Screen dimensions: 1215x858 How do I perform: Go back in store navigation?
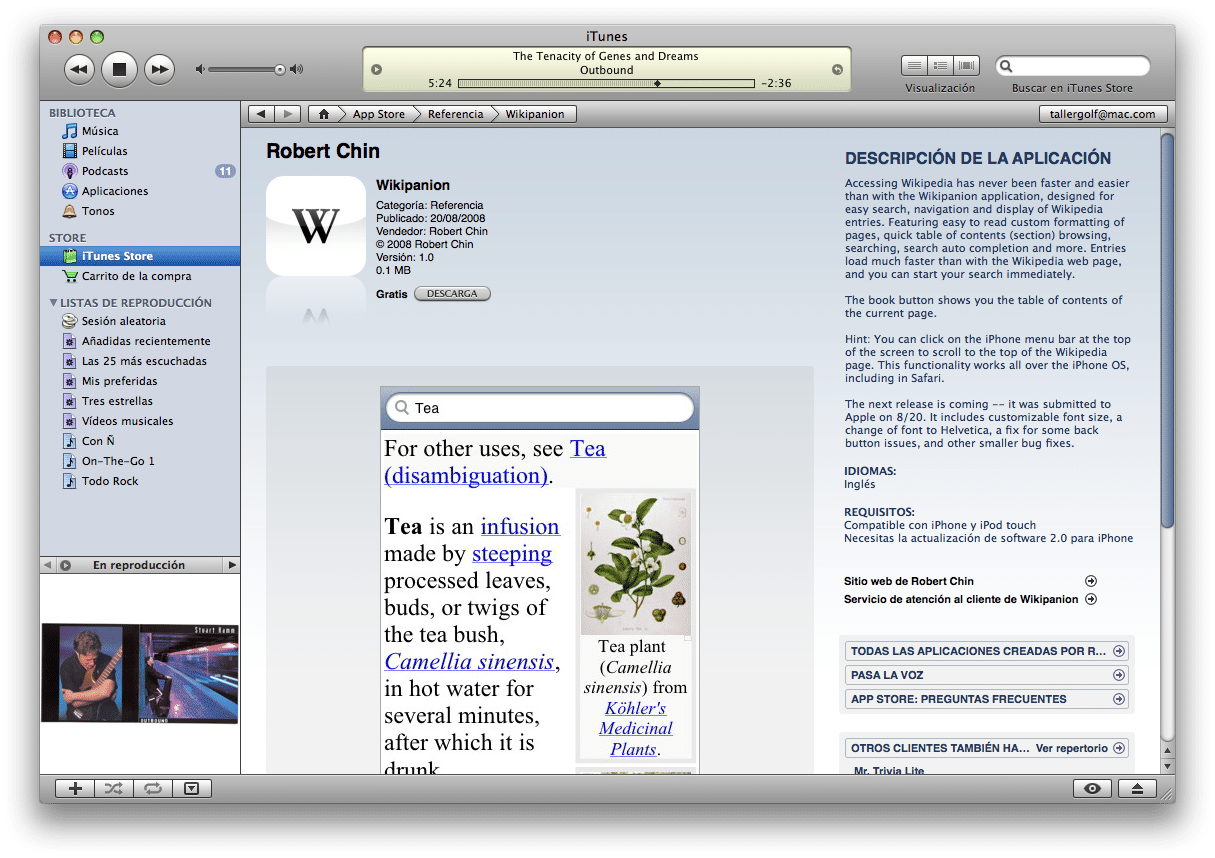click(x=261, y=114)
